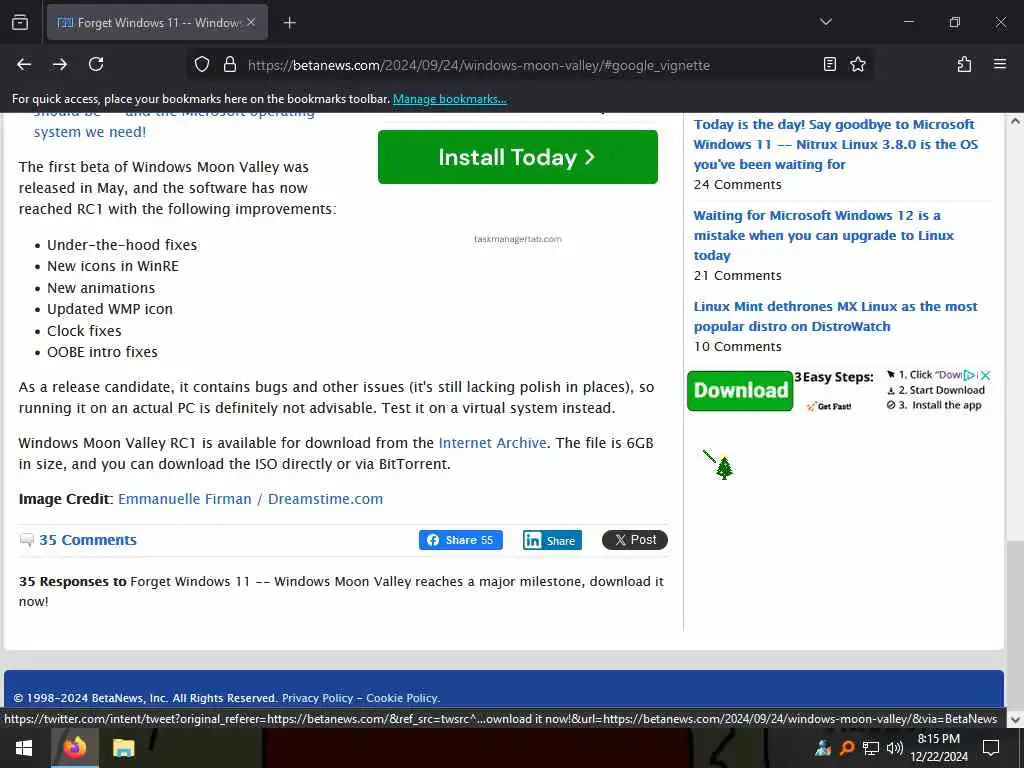Click the page scrollbar up arrow
This screenshot has width=1024, height=768.
1015,121
